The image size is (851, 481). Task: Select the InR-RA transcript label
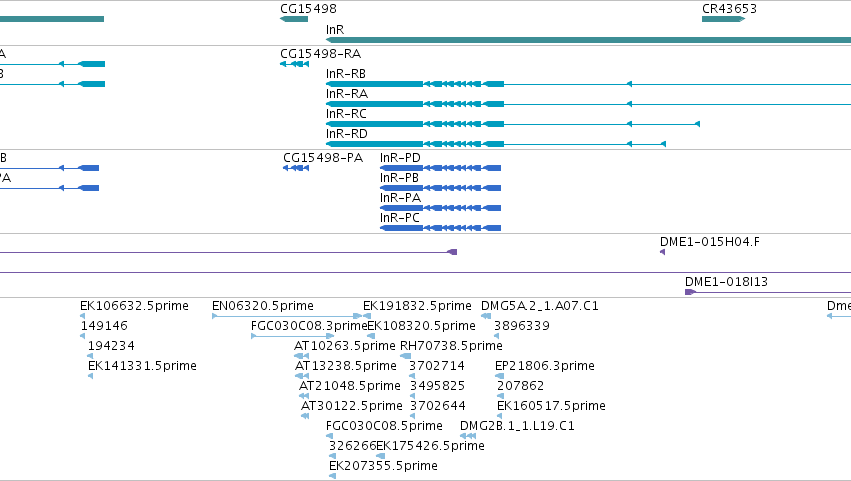[347, 94]
